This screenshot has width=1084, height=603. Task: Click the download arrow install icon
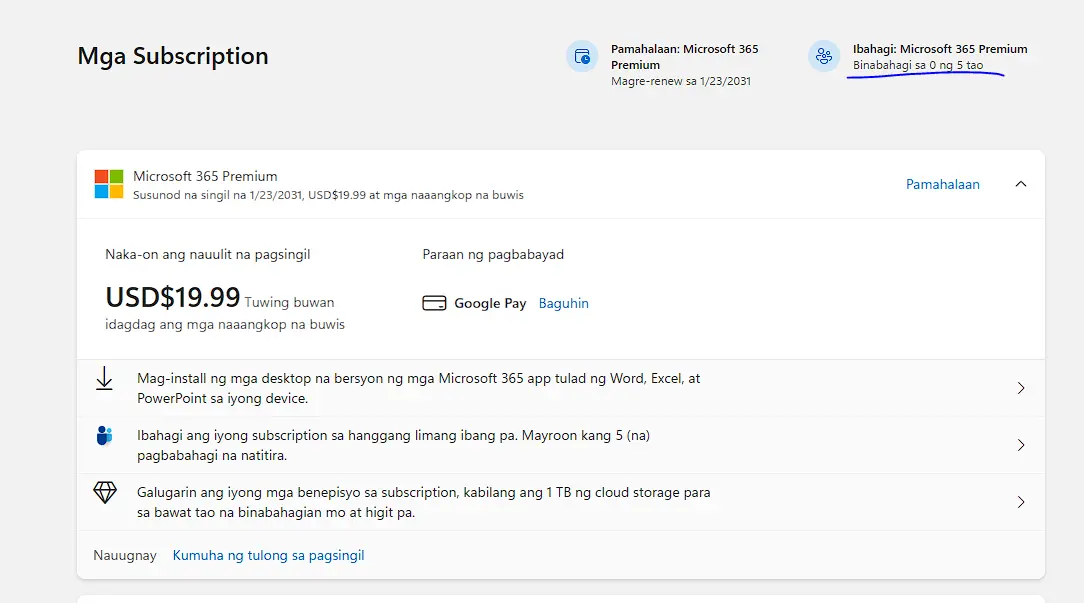tap(104, 378)
